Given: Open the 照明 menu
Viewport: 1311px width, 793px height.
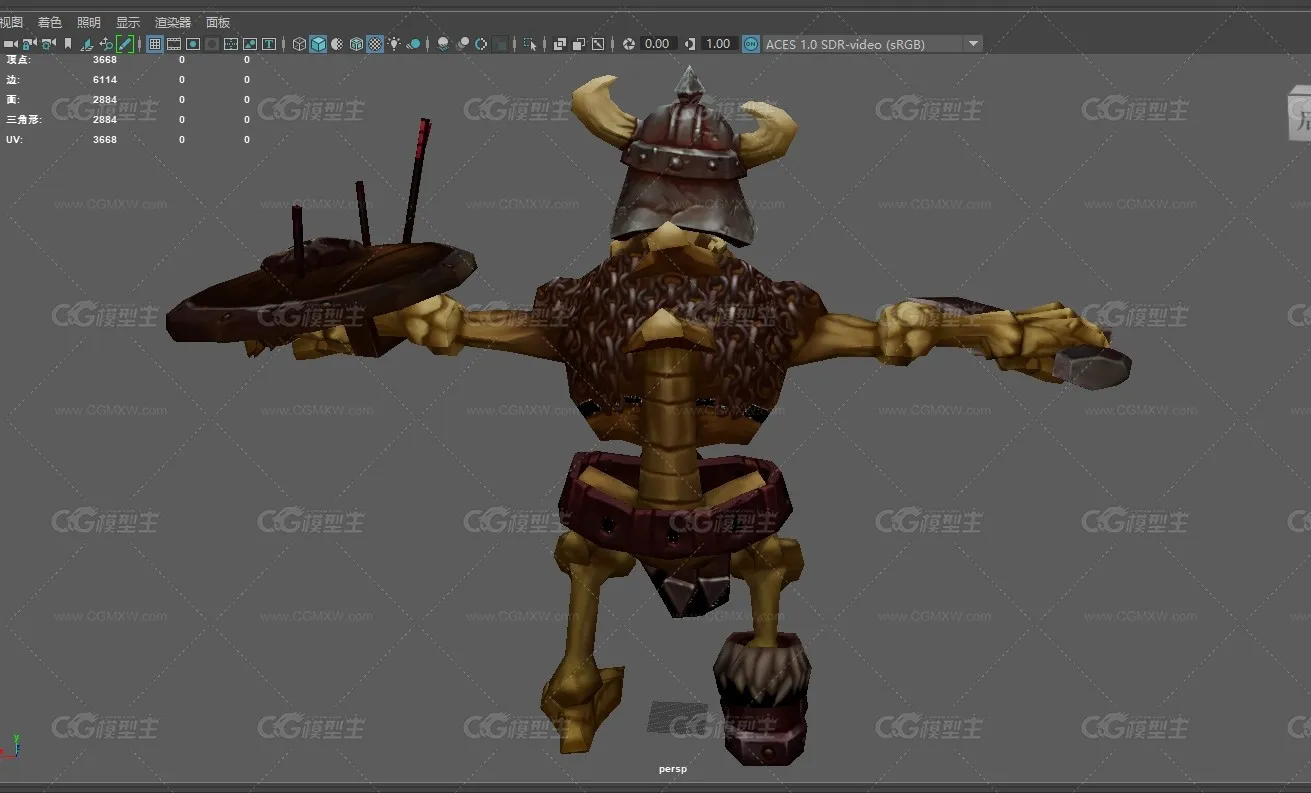Looking at the screenshot, I should point(89,22).
